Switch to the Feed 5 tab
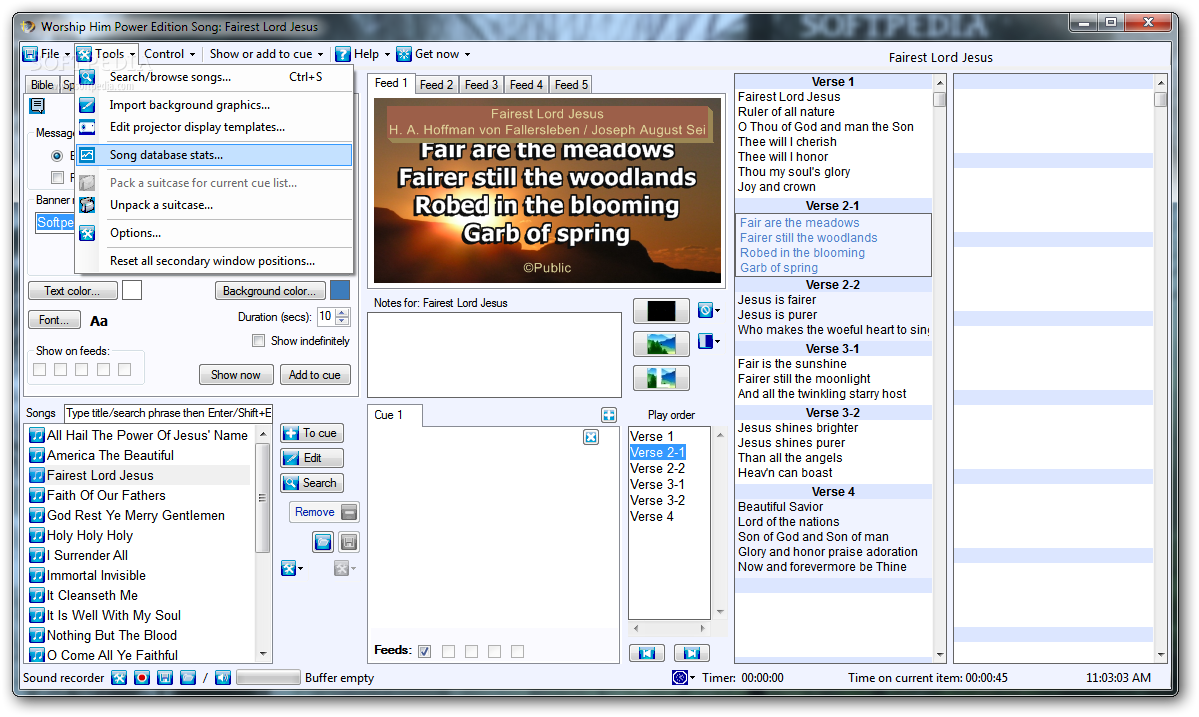The height and width of the screenshot is (717, 1199). pyautogui.click(x=572, y=85)
